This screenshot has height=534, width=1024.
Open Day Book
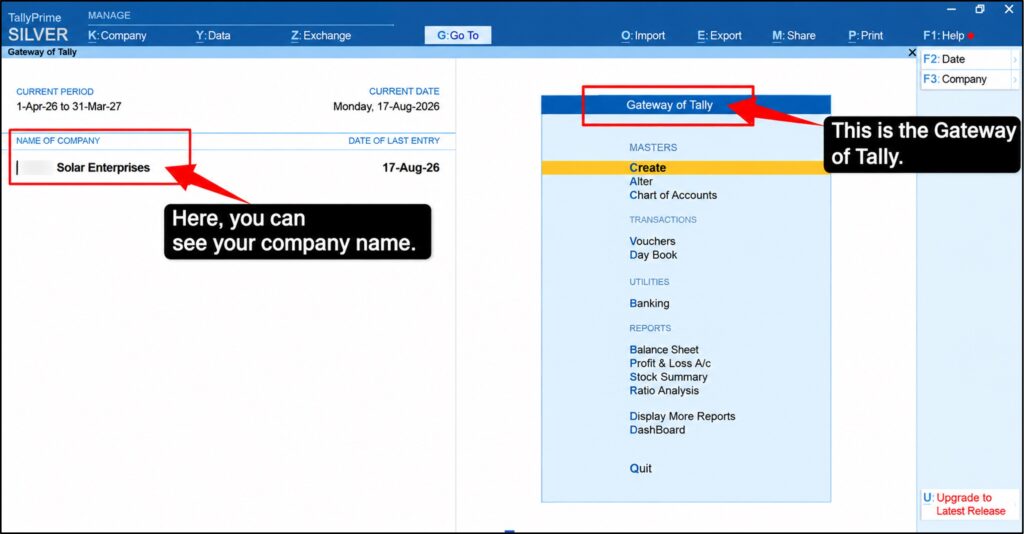(x=653, y=255)
